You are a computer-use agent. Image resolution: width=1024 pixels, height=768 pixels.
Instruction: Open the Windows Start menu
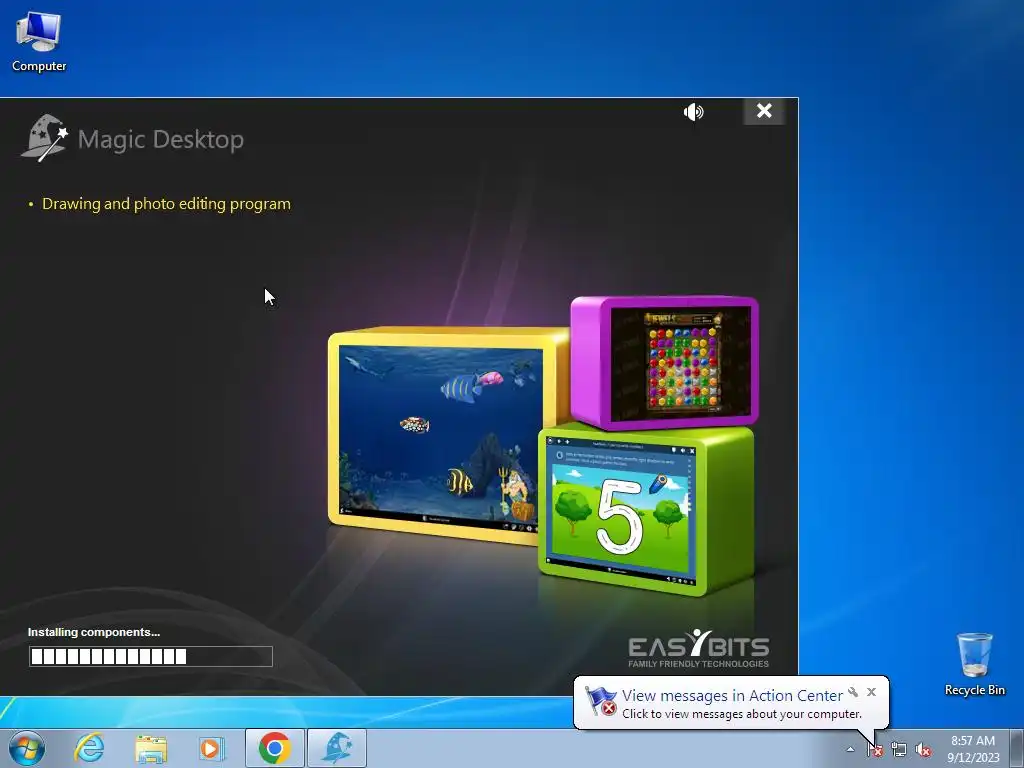(27, 748)
